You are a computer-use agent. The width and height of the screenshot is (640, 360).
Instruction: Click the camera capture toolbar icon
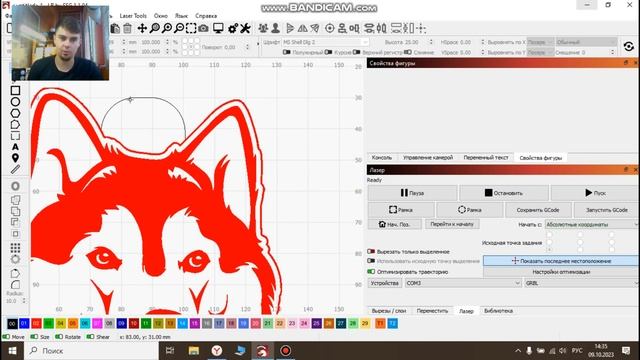203,28
